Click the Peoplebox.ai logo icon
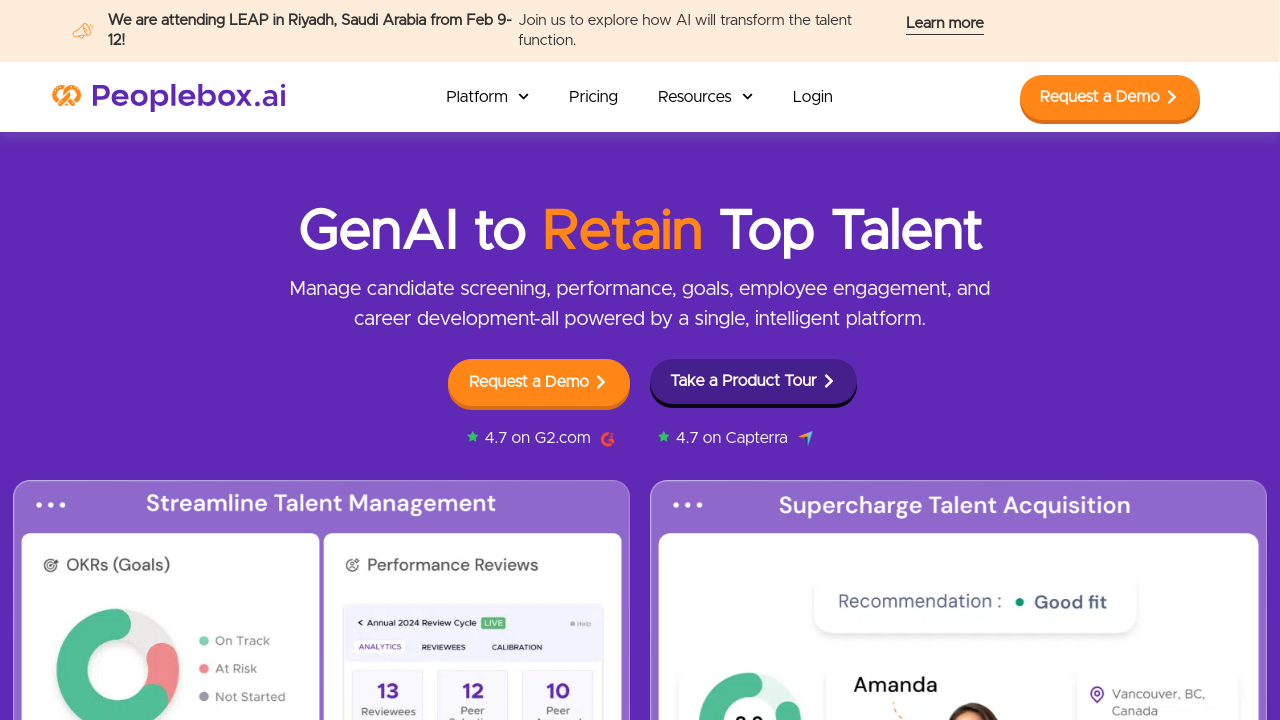Image resolution: width=1280 pixels, height=720 pixels. tap(67, 96)
